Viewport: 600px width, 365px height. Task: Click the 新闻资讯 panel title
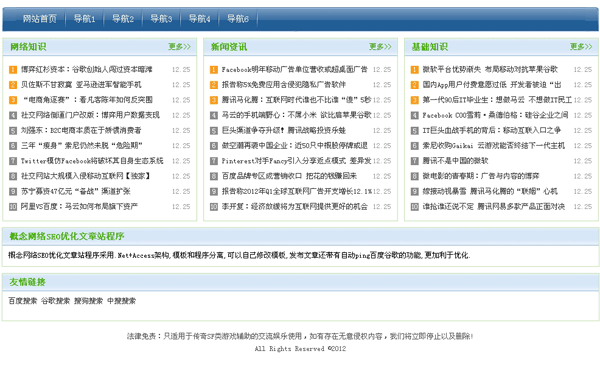pos(229,47)
